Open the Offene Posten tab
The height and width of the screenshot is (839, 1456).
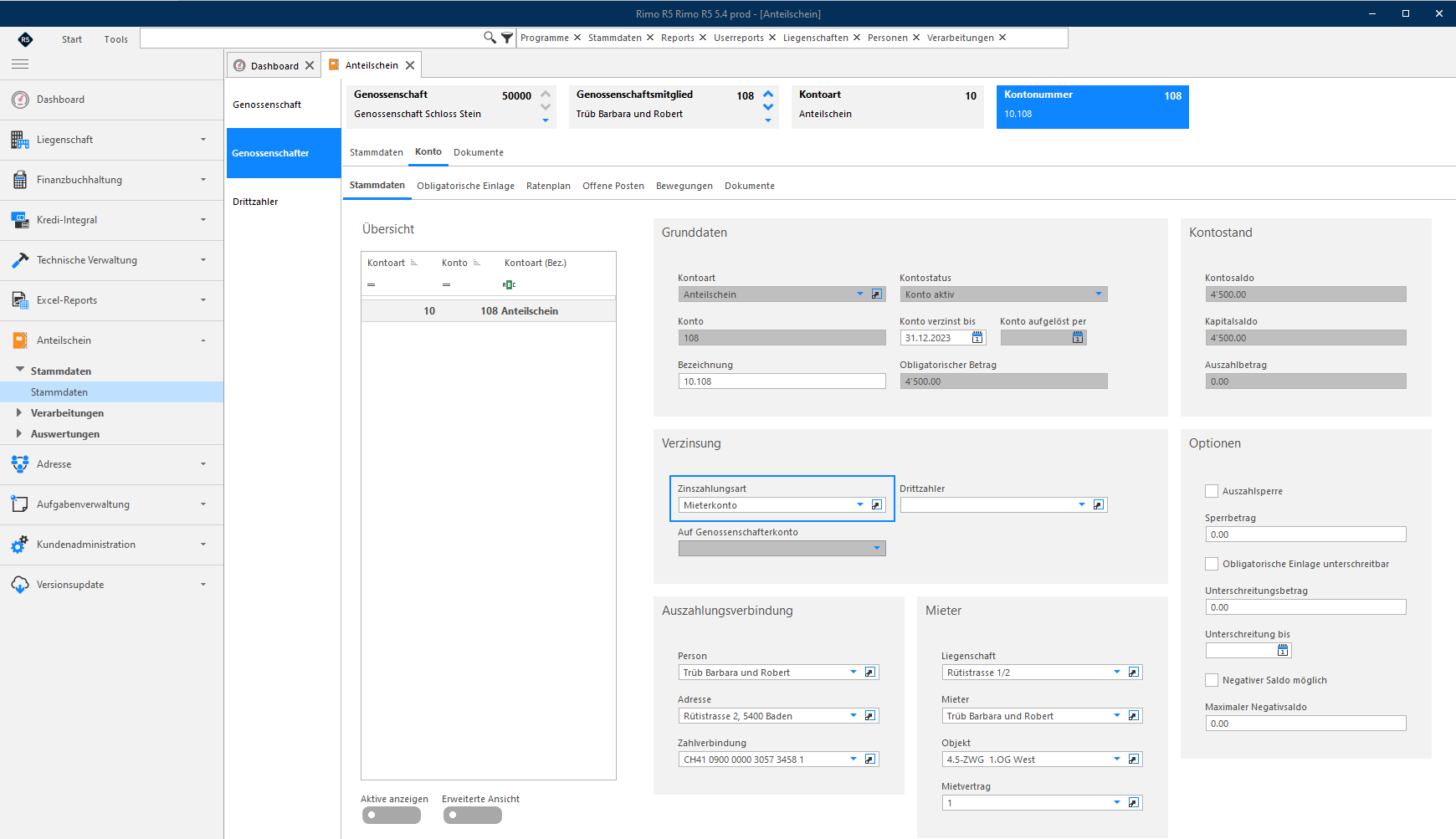[613, 186]
